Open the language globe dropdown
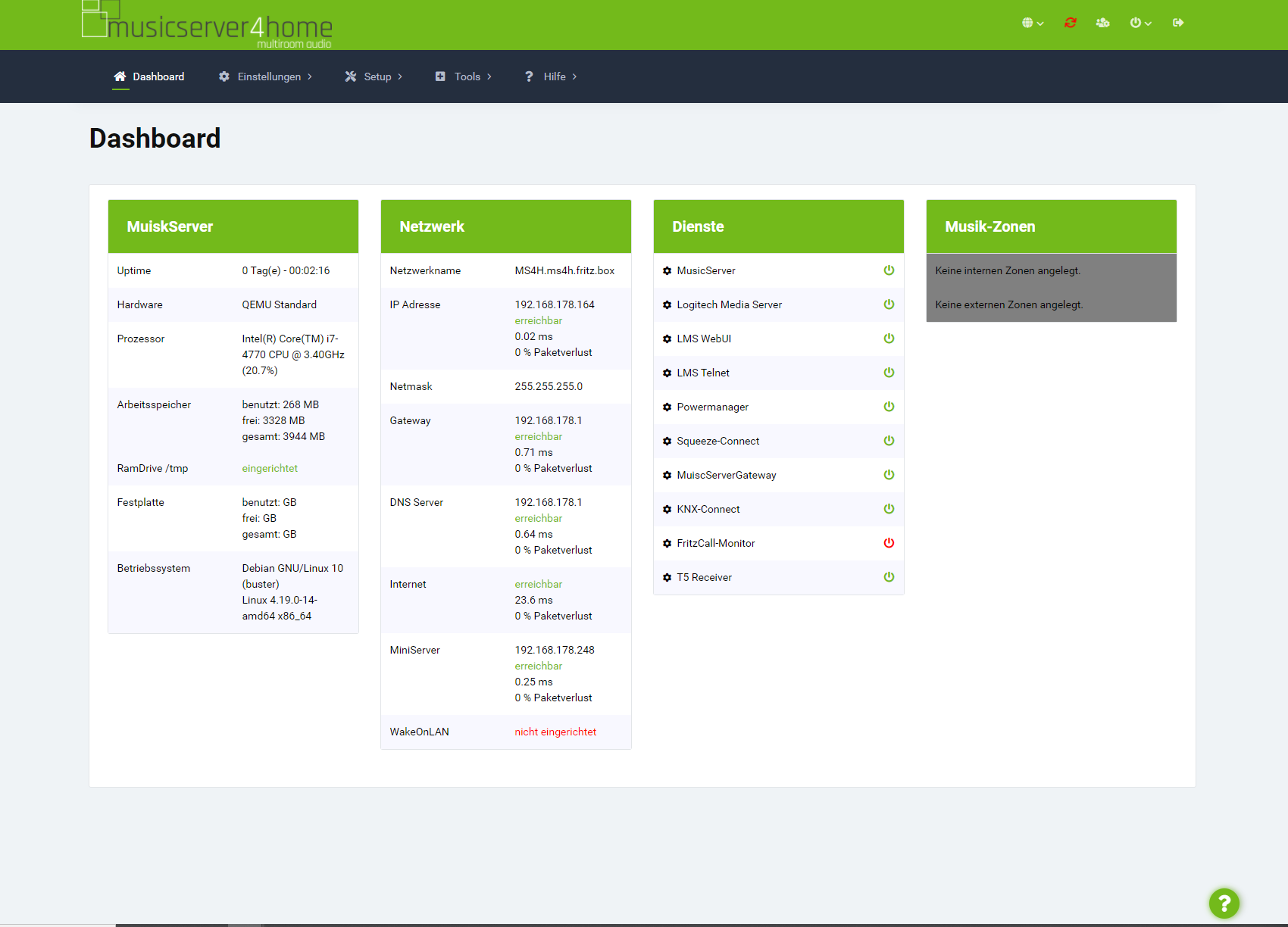Viewport: 1288px width, 927px height. [x=1032, y=23]
